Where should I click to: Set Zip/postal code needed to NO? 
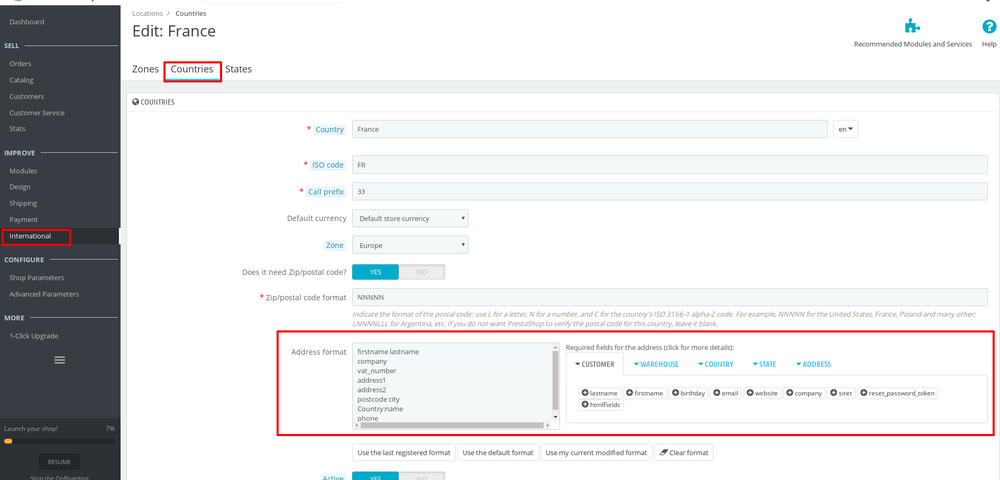pos(422,272)
